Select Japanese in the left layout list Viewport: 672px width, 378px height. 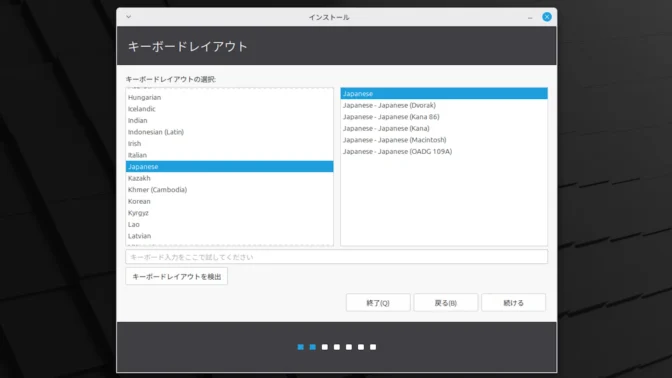pyautogui.click(x=229, y=167)
